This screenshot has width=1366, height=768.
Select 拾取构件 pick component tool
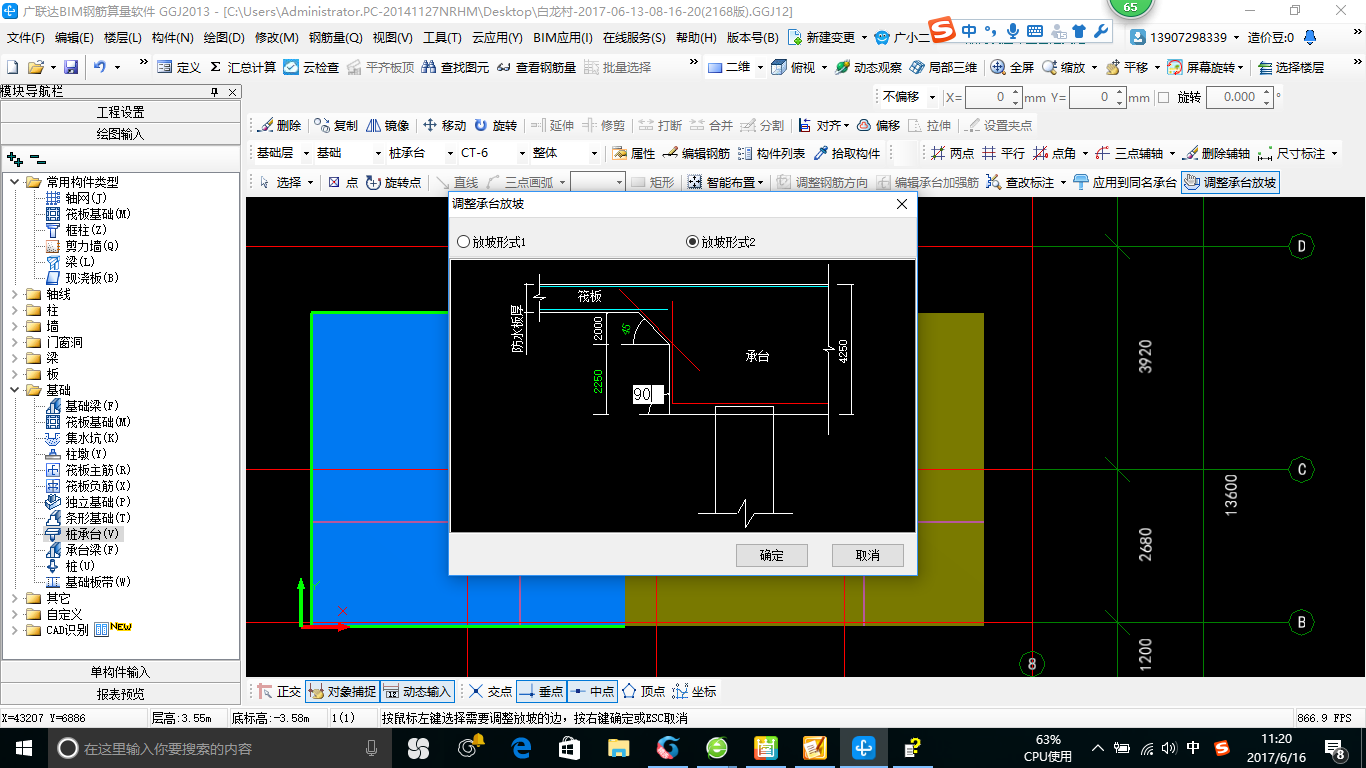847,153
